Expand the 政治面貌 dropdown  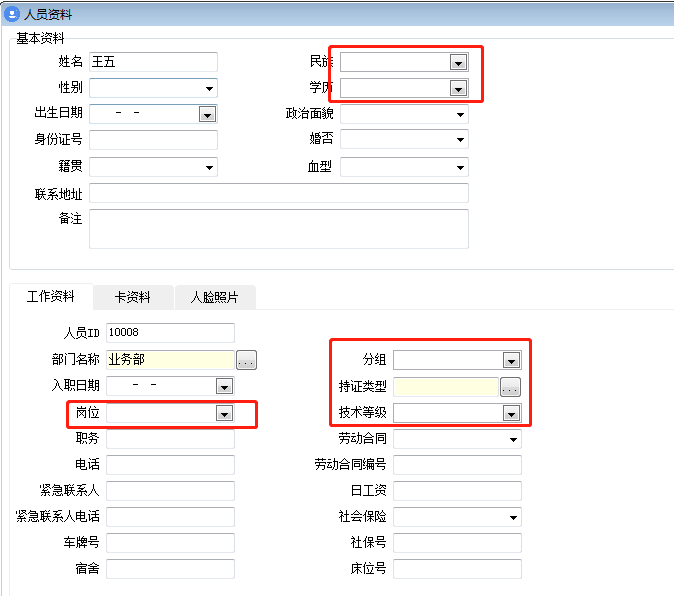pos(460,114)
